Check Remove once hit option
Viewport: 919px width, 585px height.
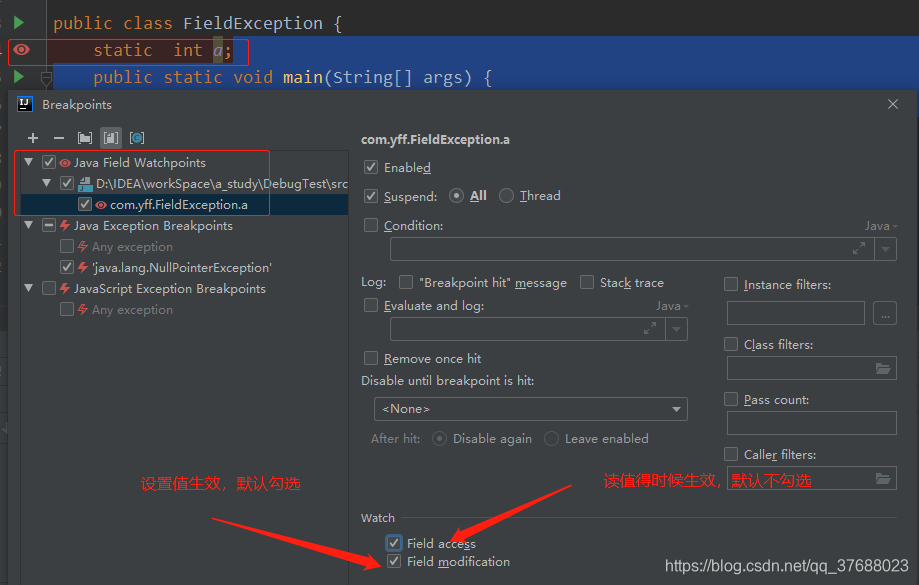(371, 358)
